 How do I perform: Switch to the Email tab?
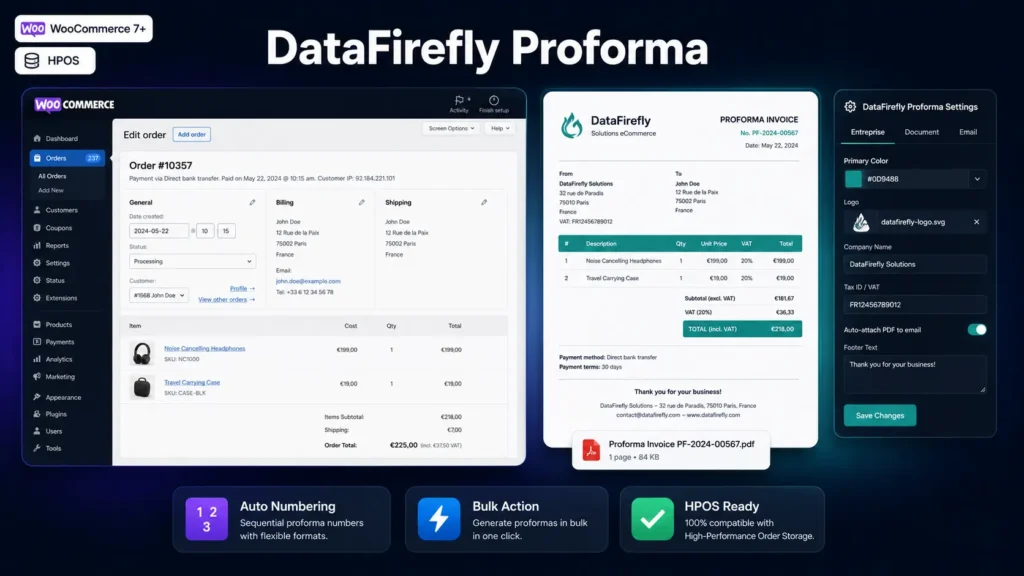coord(968,132)
